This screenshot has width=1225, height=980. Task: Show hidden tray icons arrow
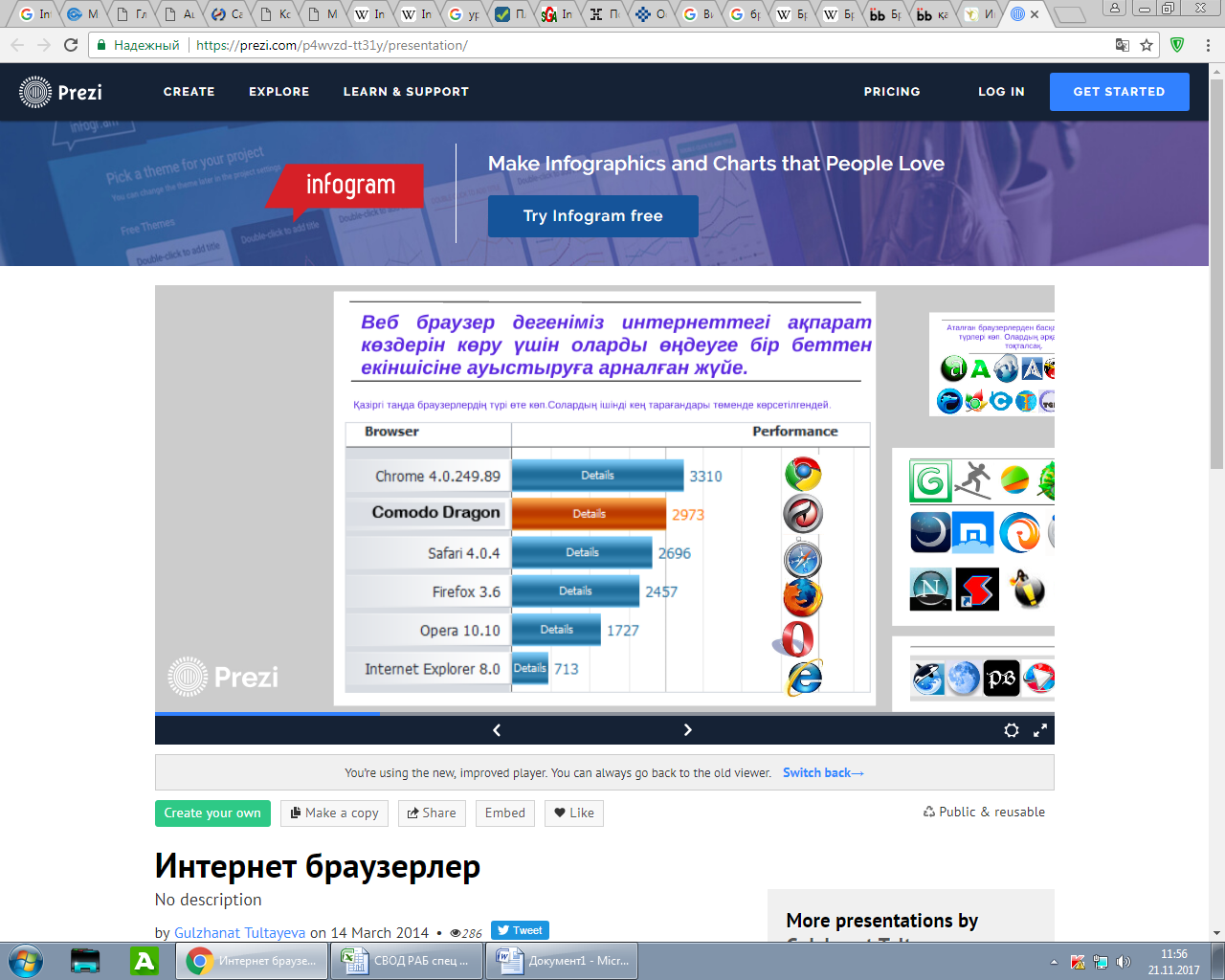1054,962
